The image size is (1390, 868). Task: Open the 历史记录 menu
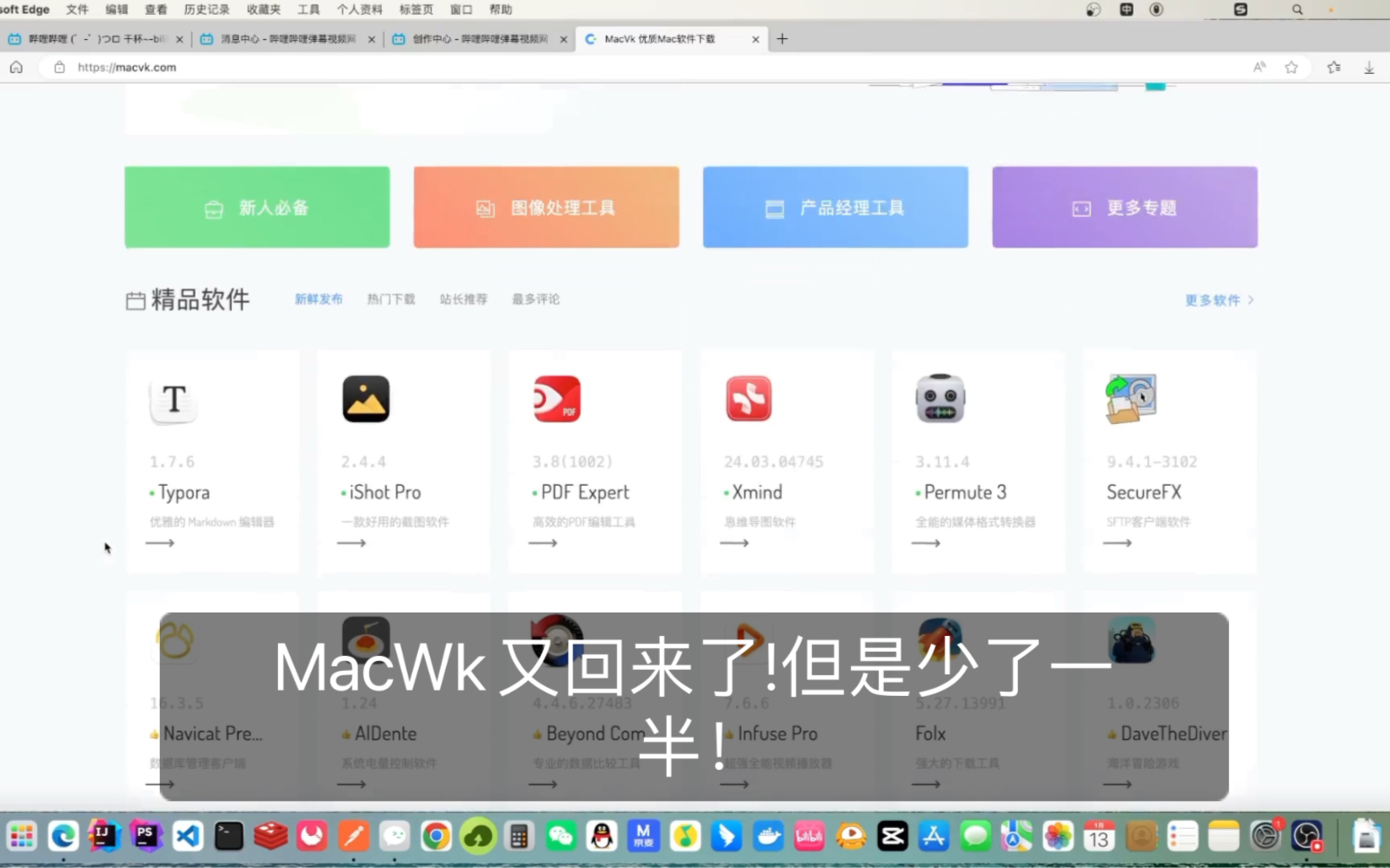[x=207, y=10]
